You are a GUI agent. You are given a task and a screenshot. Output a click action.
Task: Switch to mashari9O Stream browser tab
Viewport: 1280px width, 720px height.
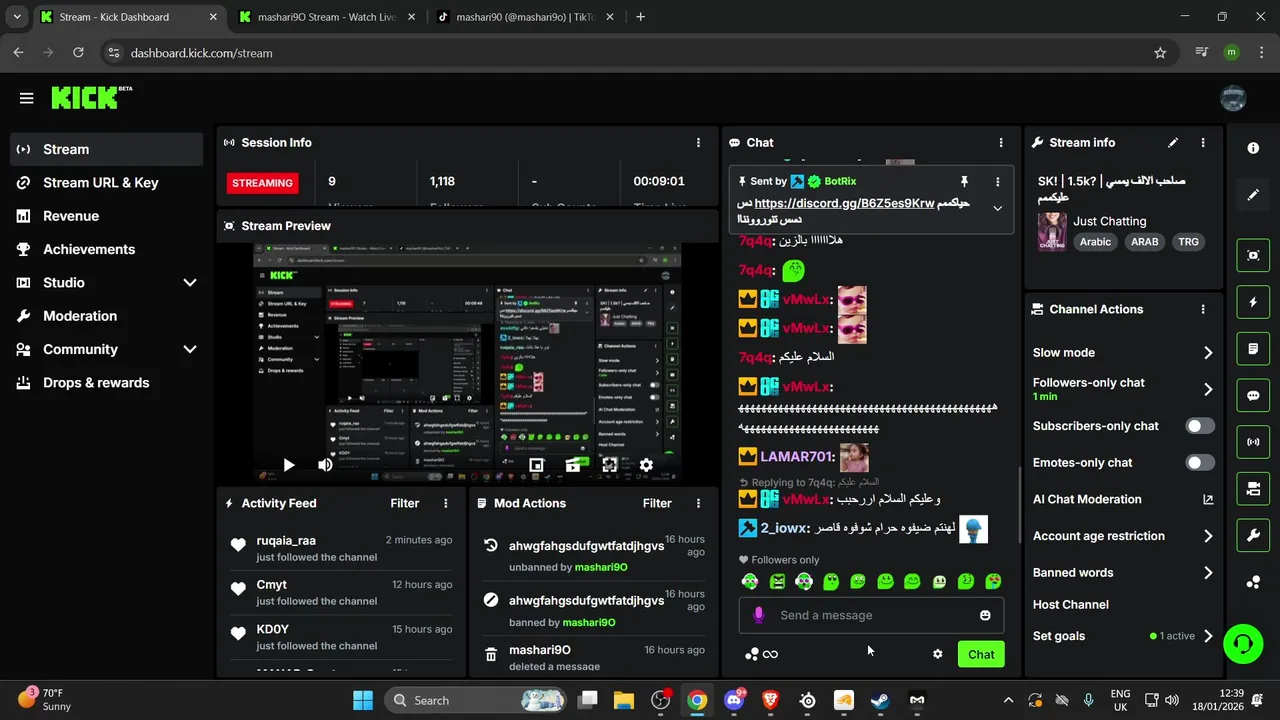(326, 17)
